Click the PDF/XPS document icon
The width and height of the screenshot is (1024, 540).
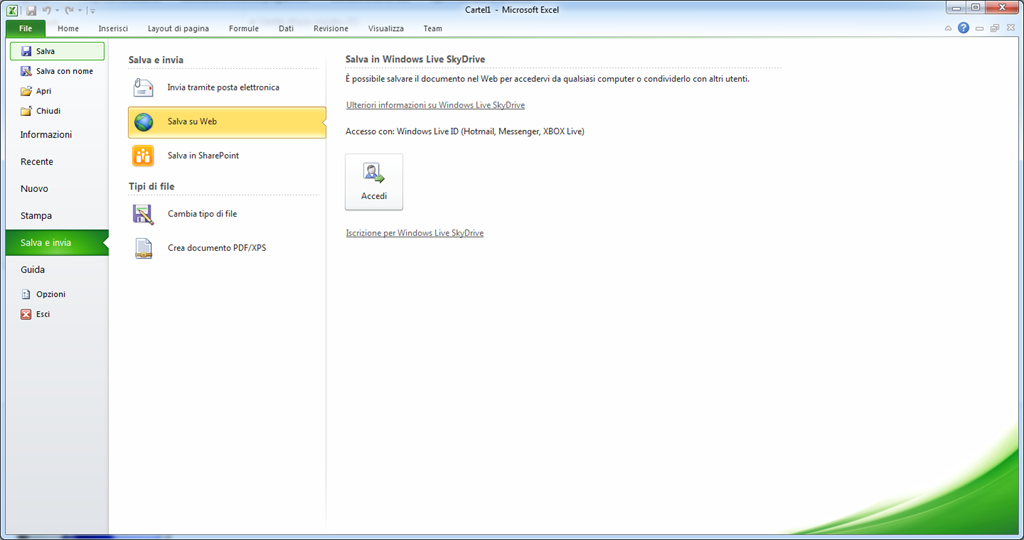(x=143, y=248)
